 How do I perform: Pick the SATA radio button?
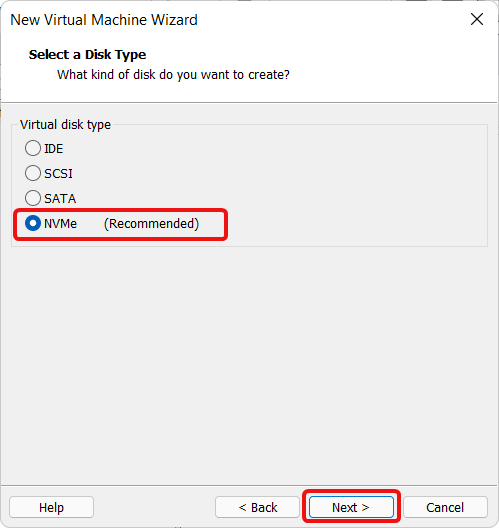click(x=33, y=198)
